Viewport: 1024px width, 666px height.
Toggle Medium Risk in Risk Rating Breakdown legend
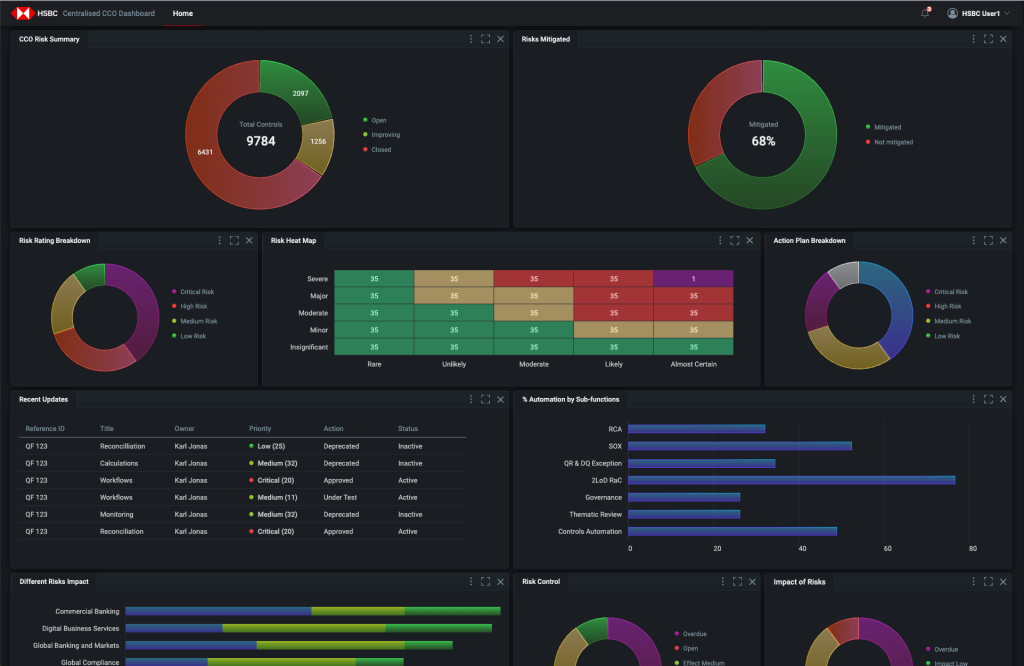tap(195, 321)
